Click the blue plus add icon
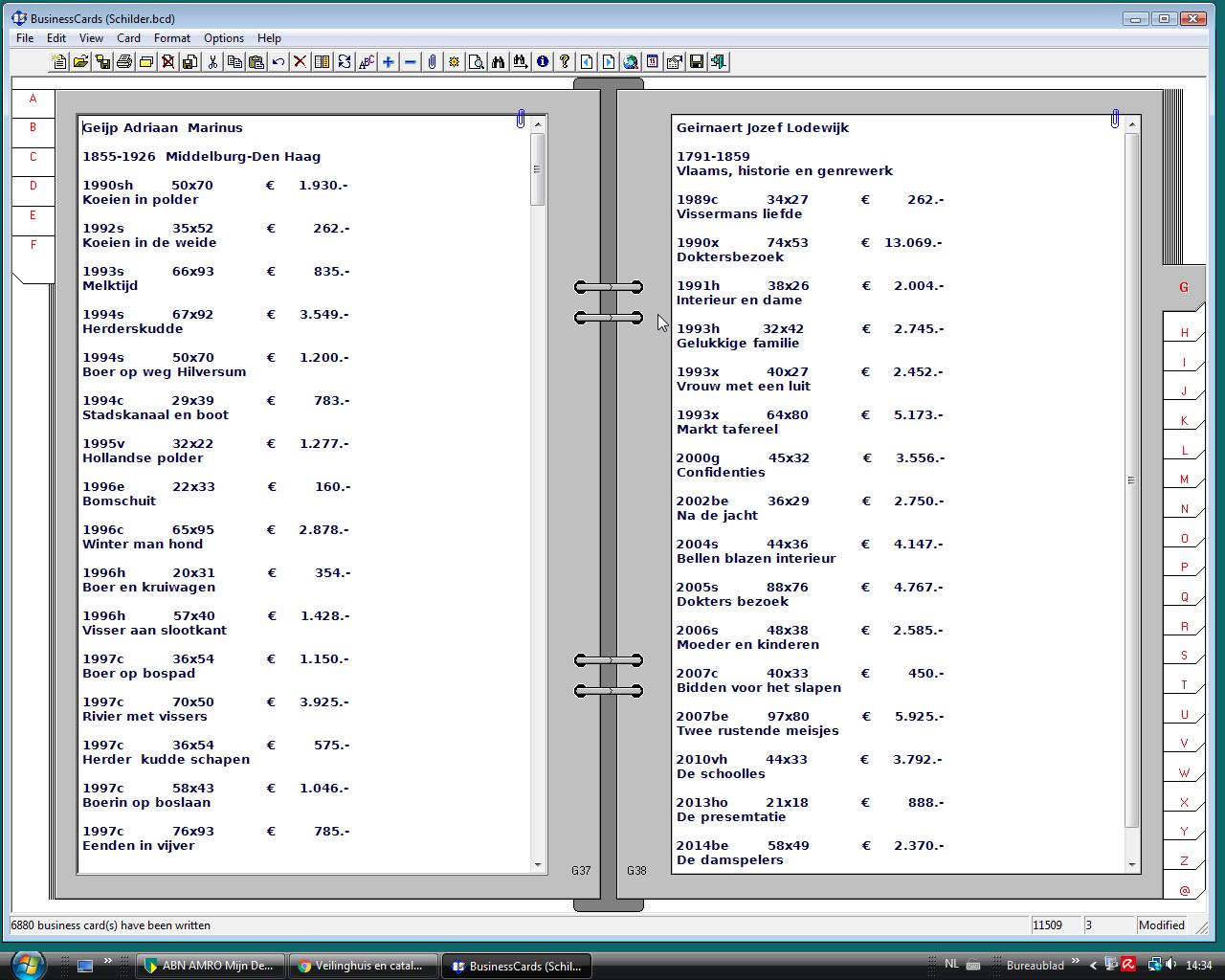1225x980 pixels. (x=388, y=62)
